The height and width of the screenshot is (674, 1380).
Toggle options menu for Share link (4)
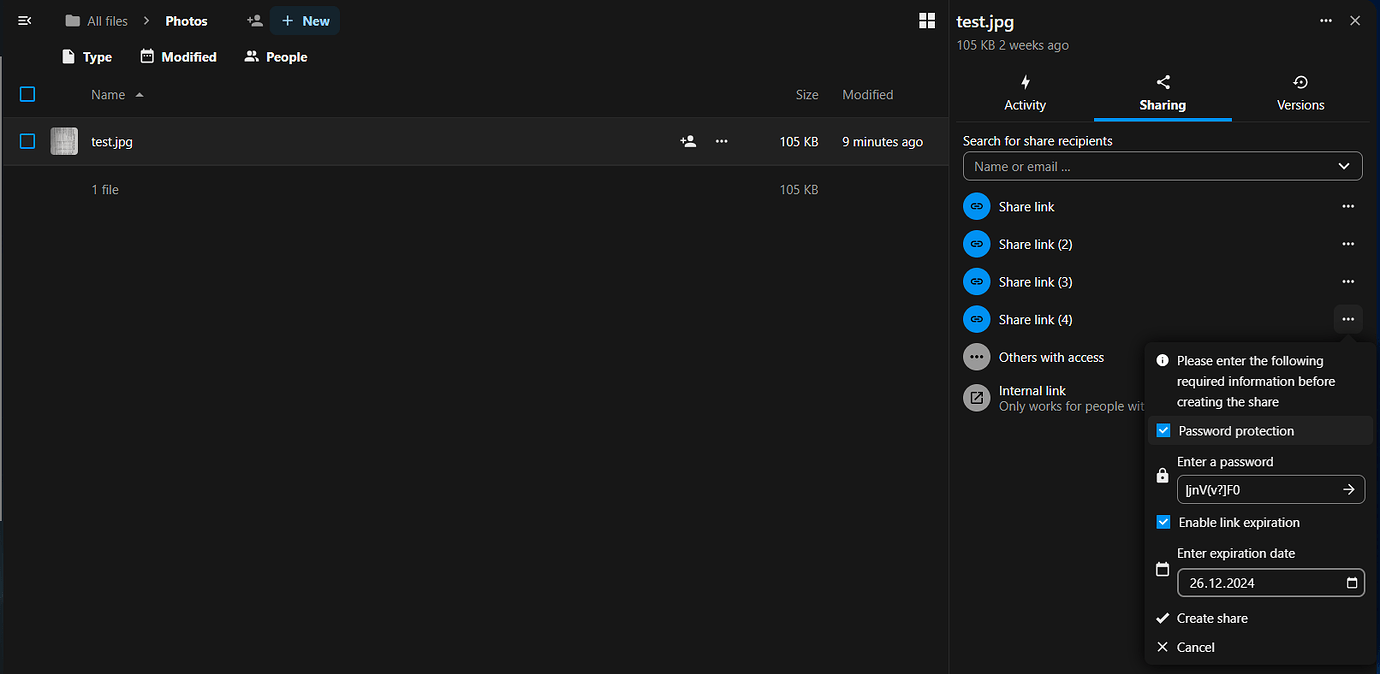[1348, 319]
